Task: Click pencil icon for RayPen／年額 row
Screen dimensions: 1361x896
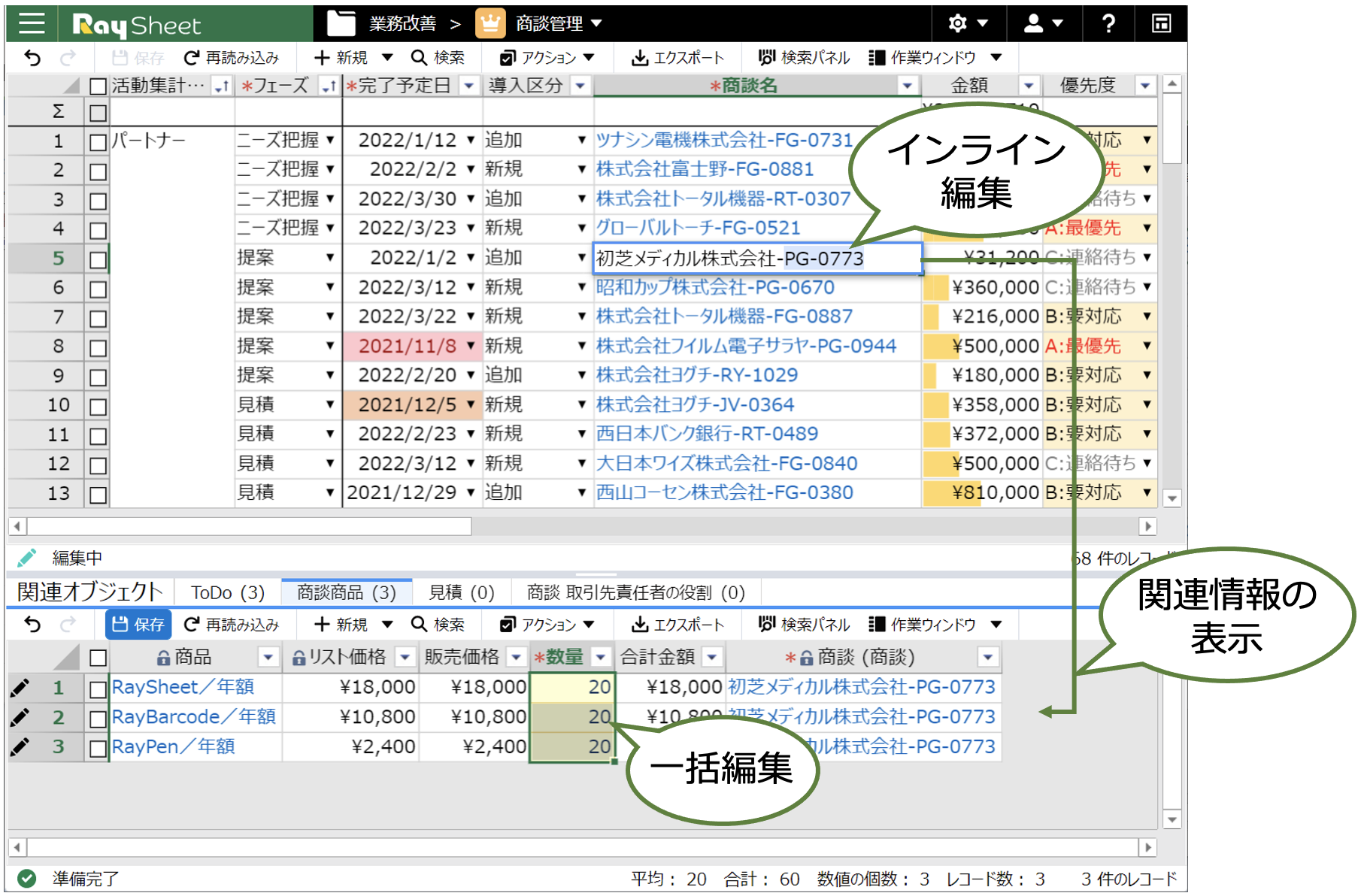Action: pyautogui.click(x=20, y=746)
